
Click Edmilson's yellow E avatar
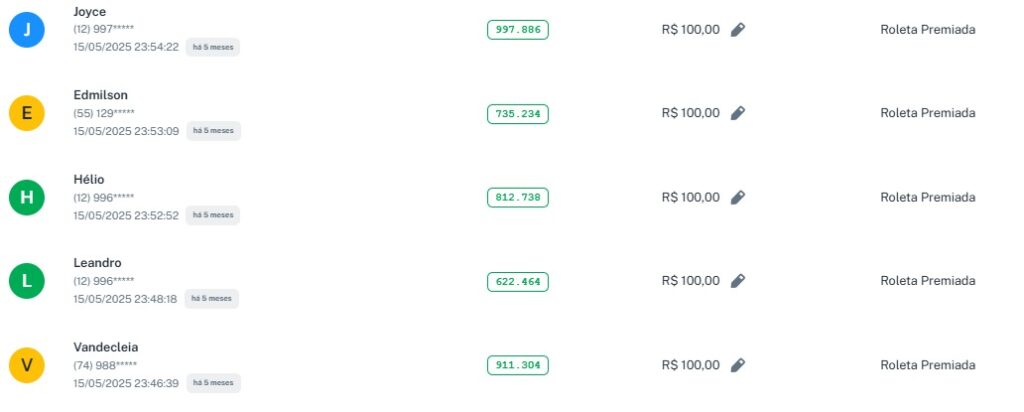click(27, 114)
